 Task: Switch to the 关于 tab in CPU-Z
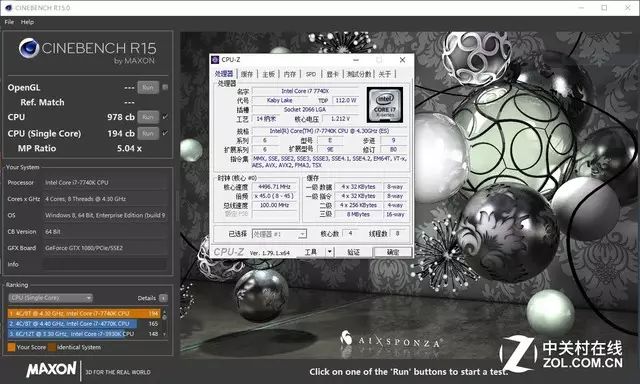pyautogui.click(x=384, y=74)
